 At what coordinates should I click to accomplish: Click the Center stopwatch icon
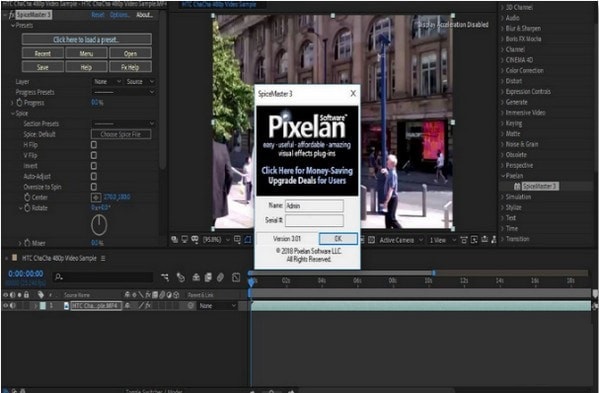pyautogui.click(x=27, y=197)
